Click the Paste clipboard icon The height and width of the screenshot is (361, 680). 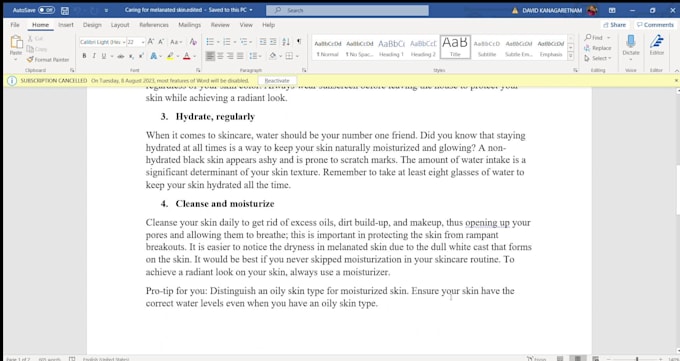(x=16, y=43)
